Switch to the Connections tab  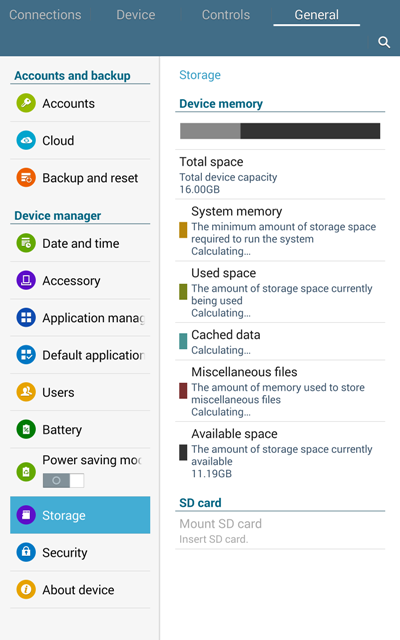pos(45,15)
